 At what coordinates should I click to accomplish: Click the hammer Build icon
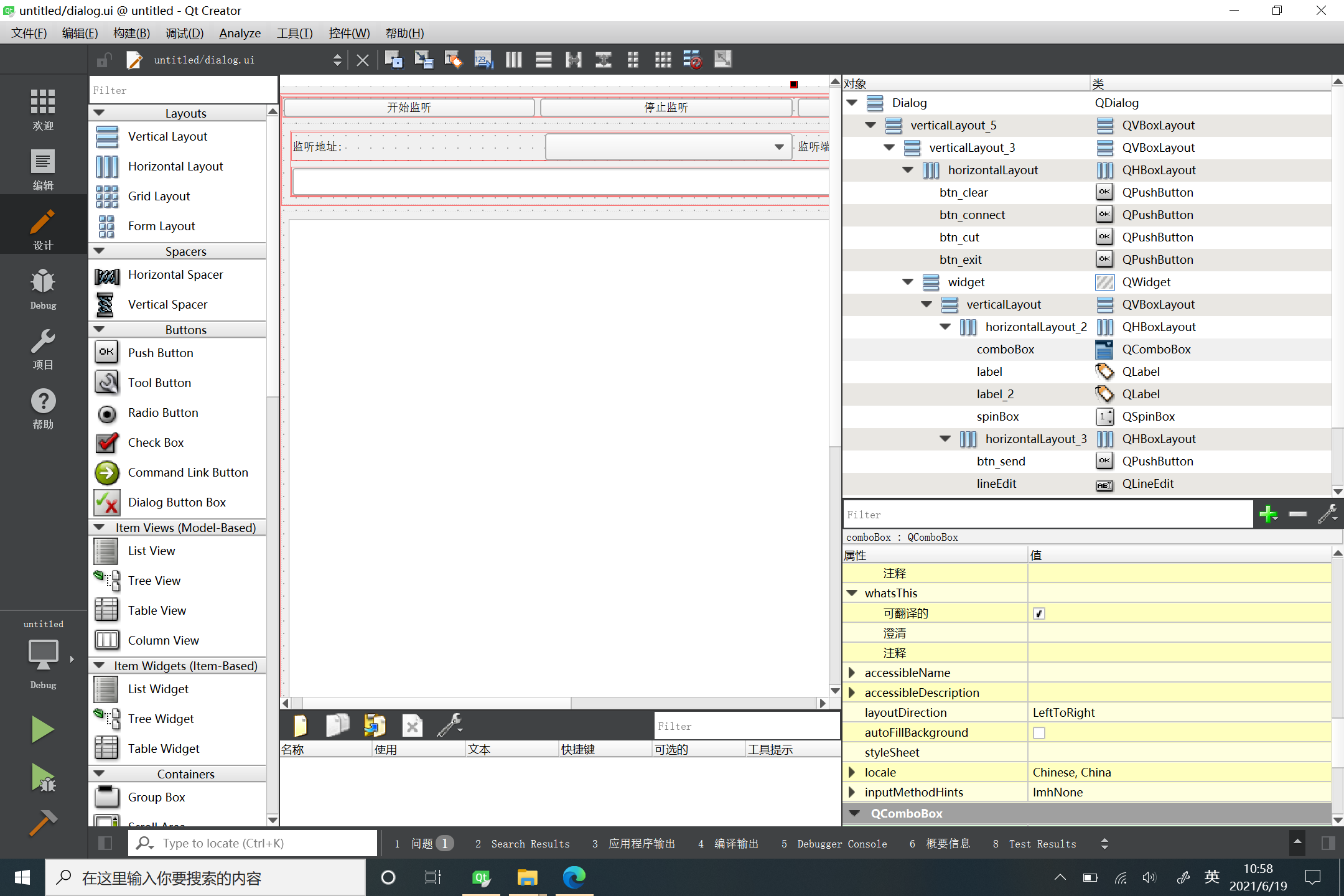pyautogui.click(x=43, y=823)
